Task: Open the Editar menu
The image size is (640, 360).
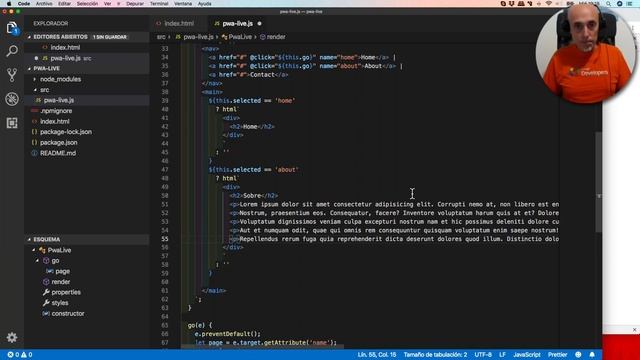Action: coord(64,4)
